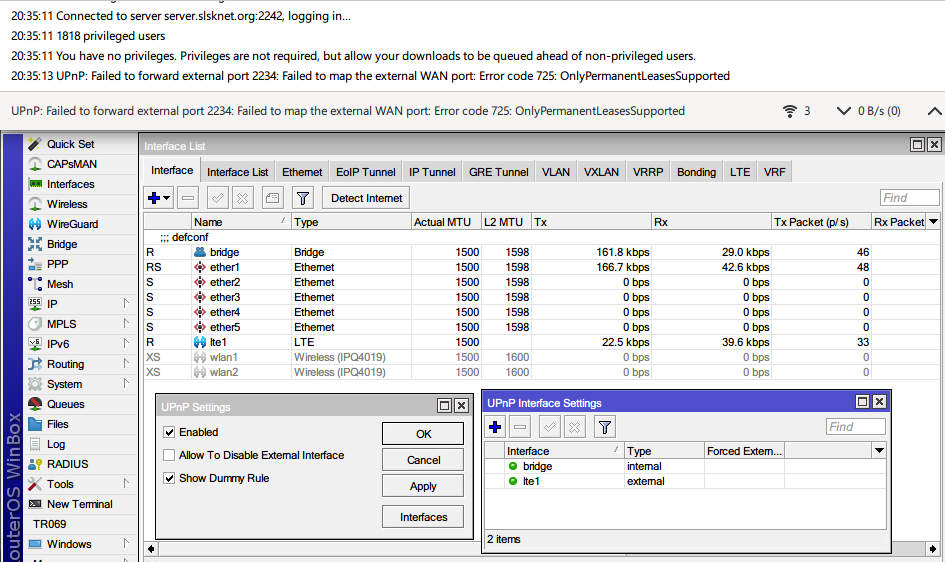
Task: Open Interface List columns dropdown arrow
Action: [x=934, y=222]
